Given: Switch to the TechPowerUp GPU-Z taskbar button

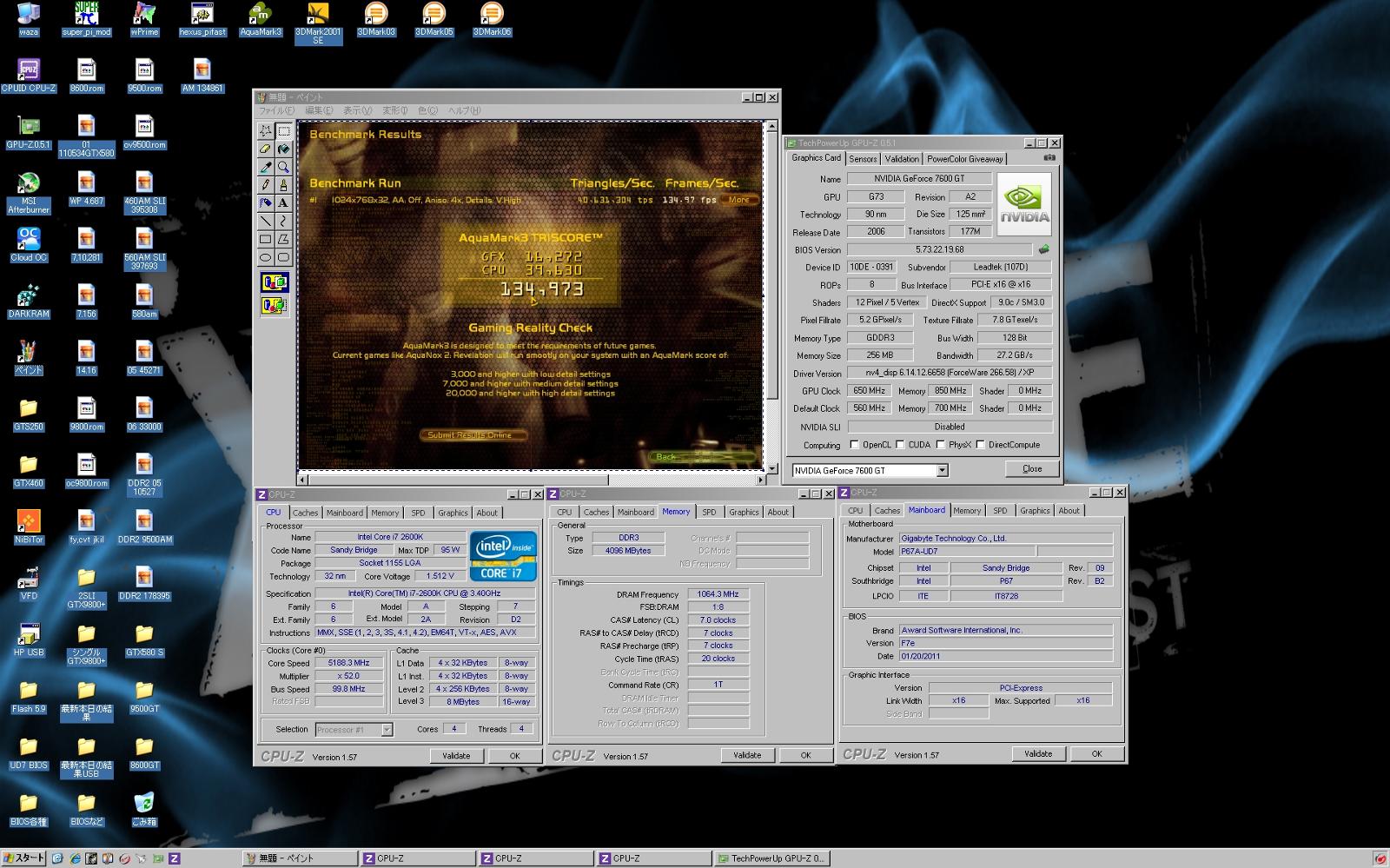Looking at the screenshot, I should click(772, 858).
